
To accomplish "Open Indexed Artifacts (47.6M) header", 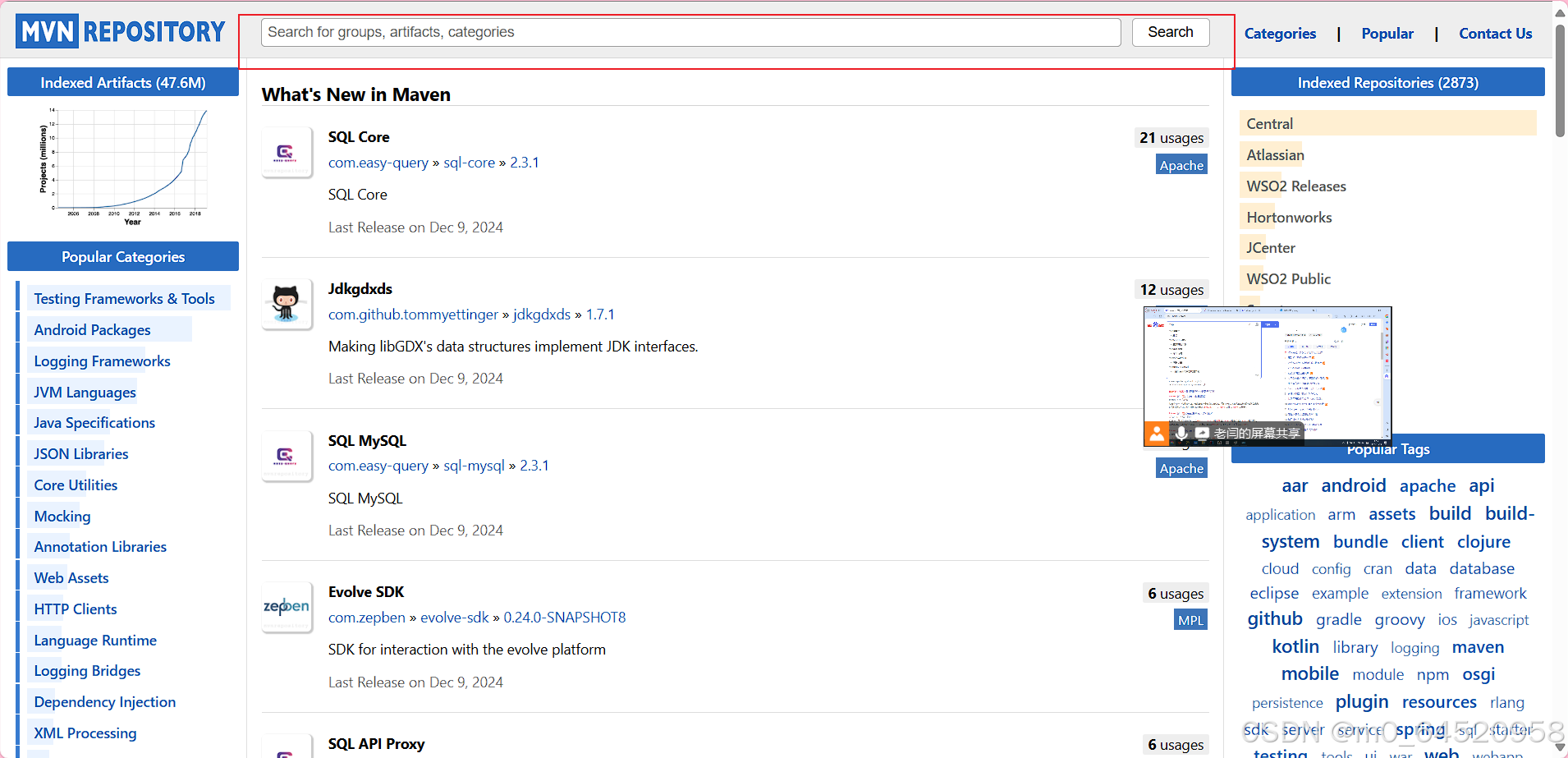I will (123, 82).
